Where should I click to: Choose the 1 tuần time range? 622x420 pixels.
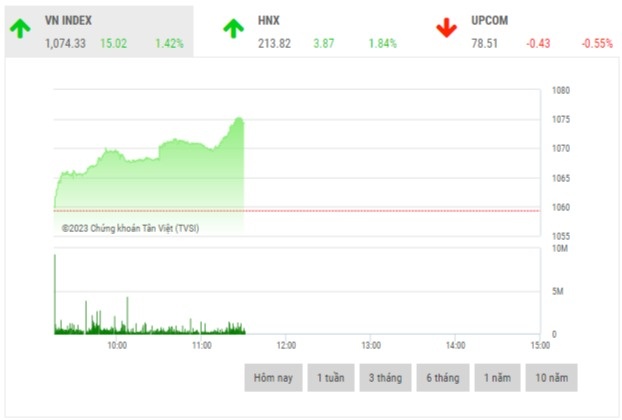[330, 377]
